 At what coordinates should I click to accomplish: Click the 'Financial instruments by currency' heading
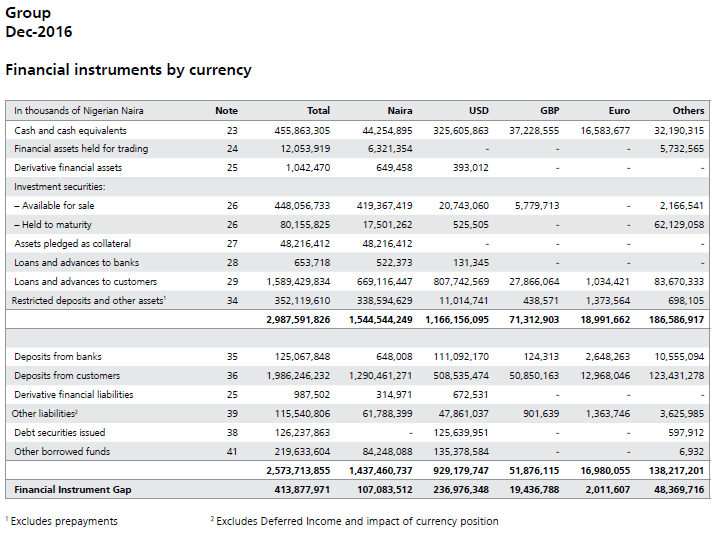[x=128, y=70]
